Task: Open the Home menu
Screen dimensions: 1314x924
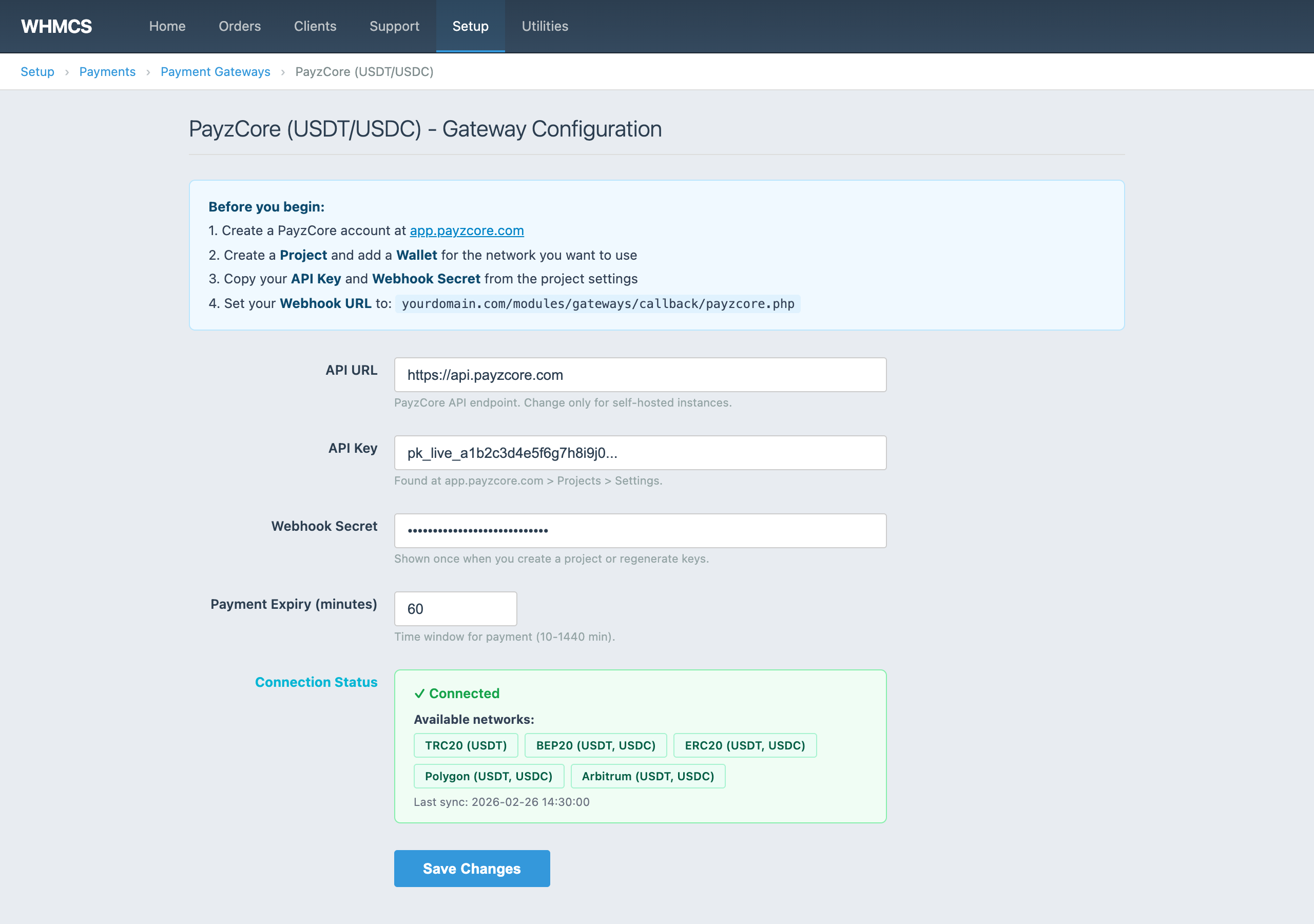Action: [x=167, y=26]
